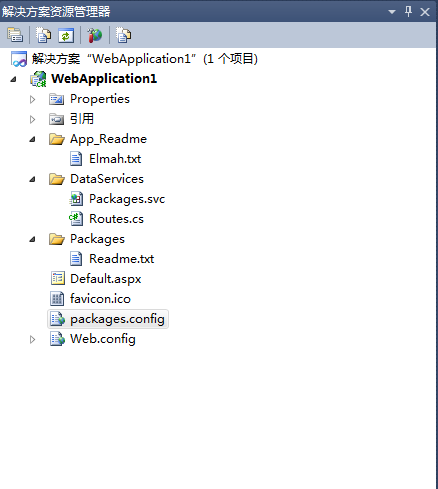Click the solution icon next to 解决方案

pos(19,59)
